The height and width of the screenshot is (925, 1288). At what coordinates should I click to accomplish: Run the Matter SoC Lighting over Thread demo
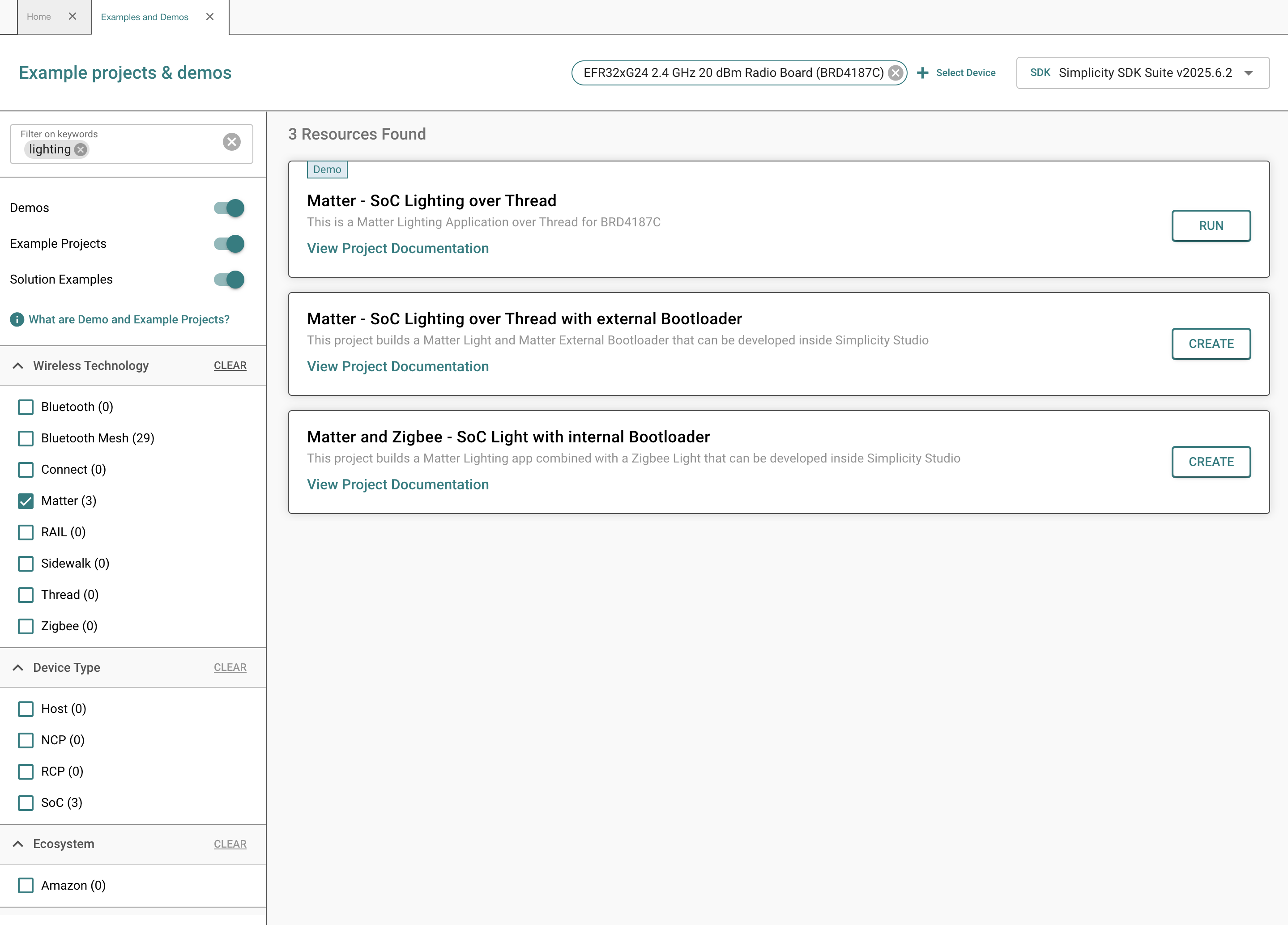click(1211, 225)
